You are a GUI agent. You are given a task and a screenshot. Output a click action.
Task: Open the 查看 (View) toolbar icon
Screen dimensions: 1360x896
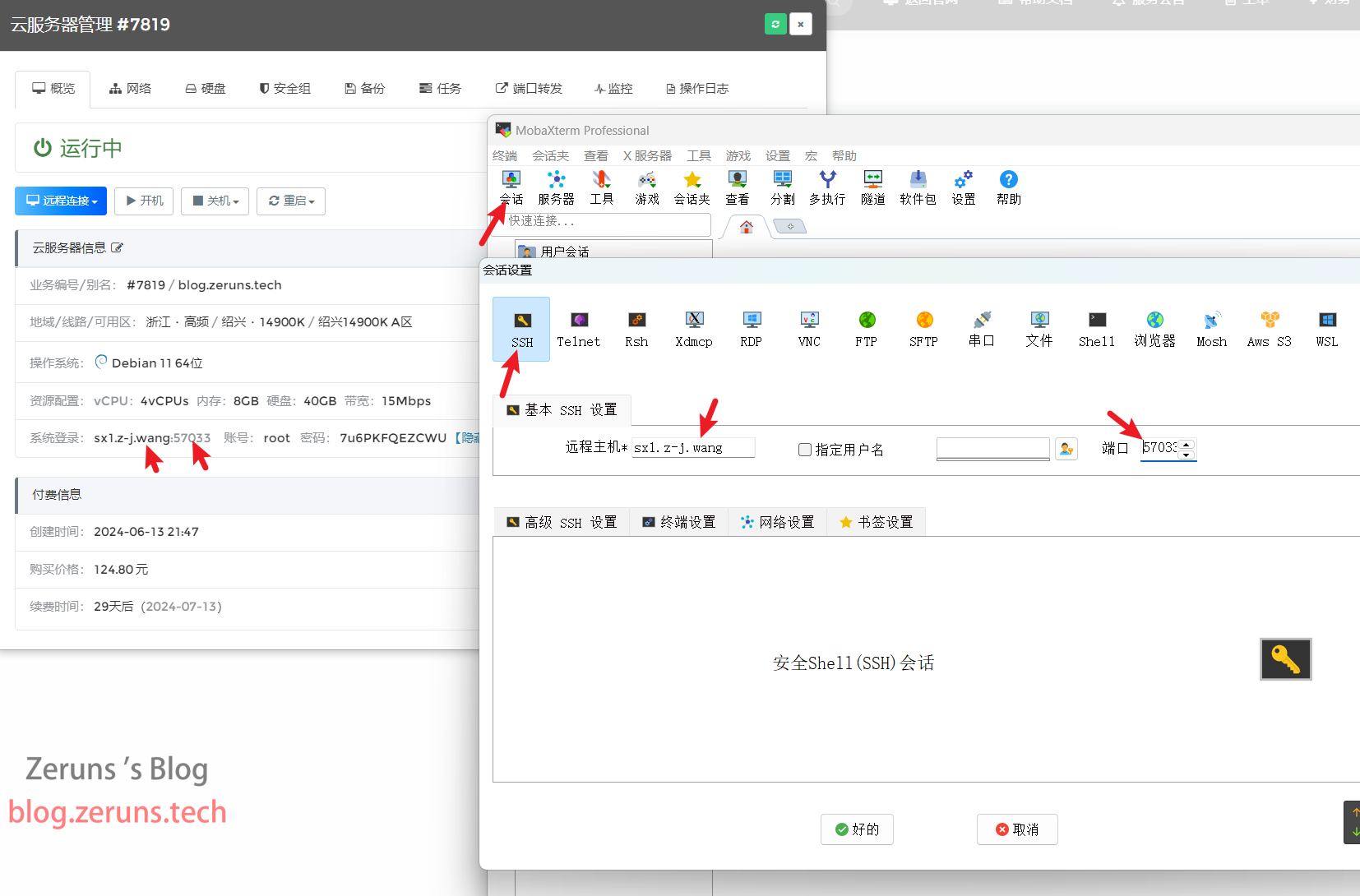click(x=738, y=187)
